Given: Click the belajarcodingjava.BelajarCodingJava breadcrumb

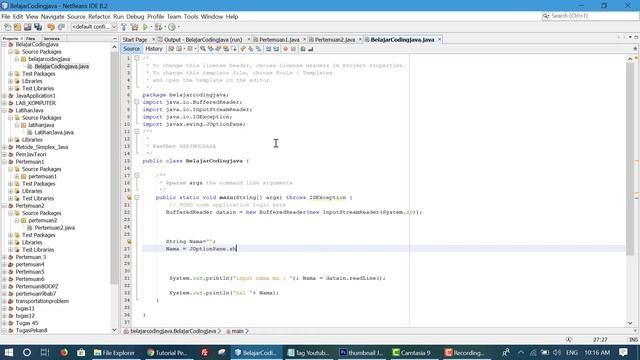Looking at the screenshot, I should 173,331.
